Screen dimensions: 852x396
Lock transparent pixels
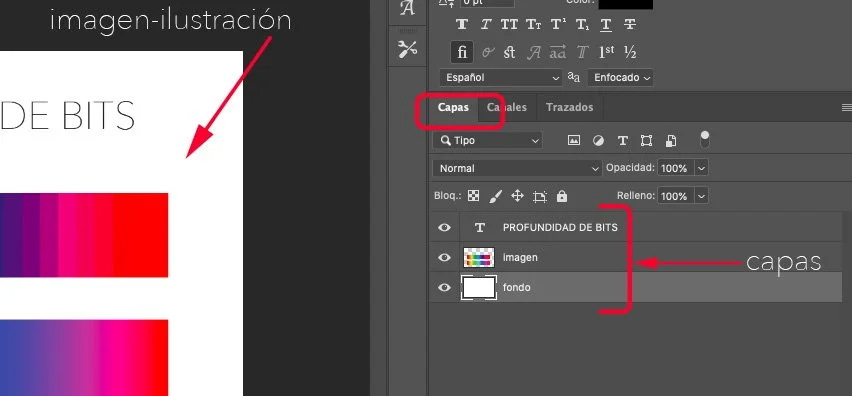[473, 196]
